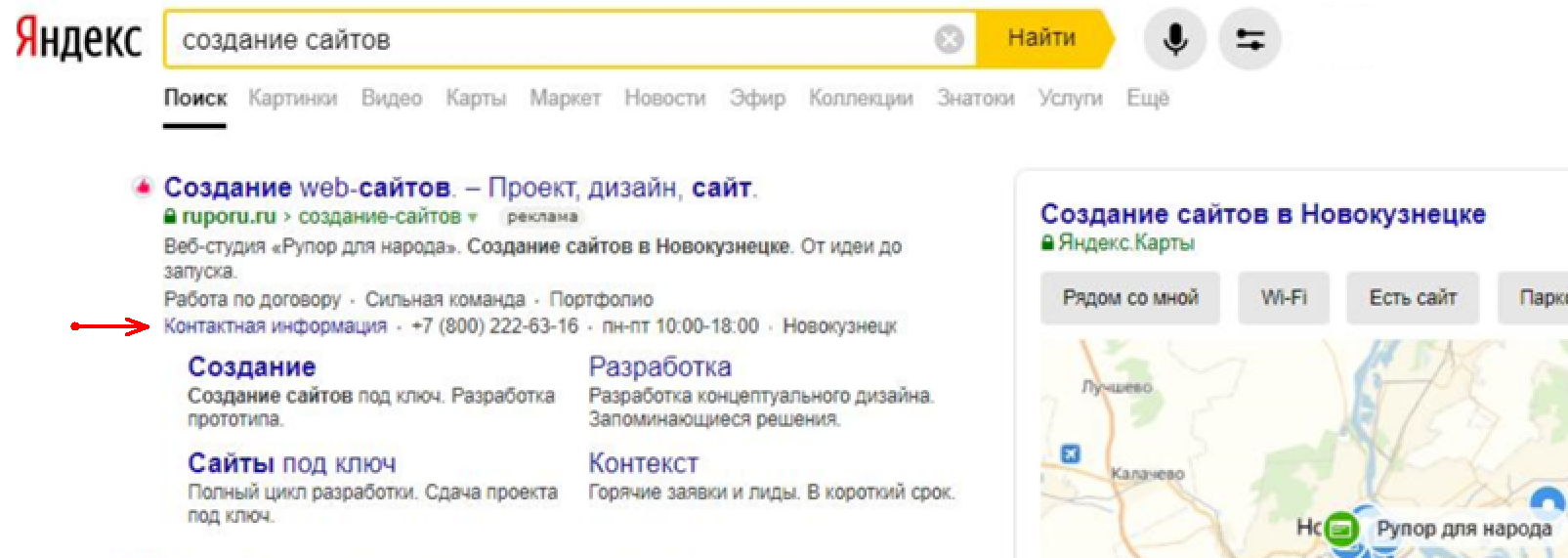1568x558 pixels.
Task: Open the Услуги tab
Action: (1071, 98)
